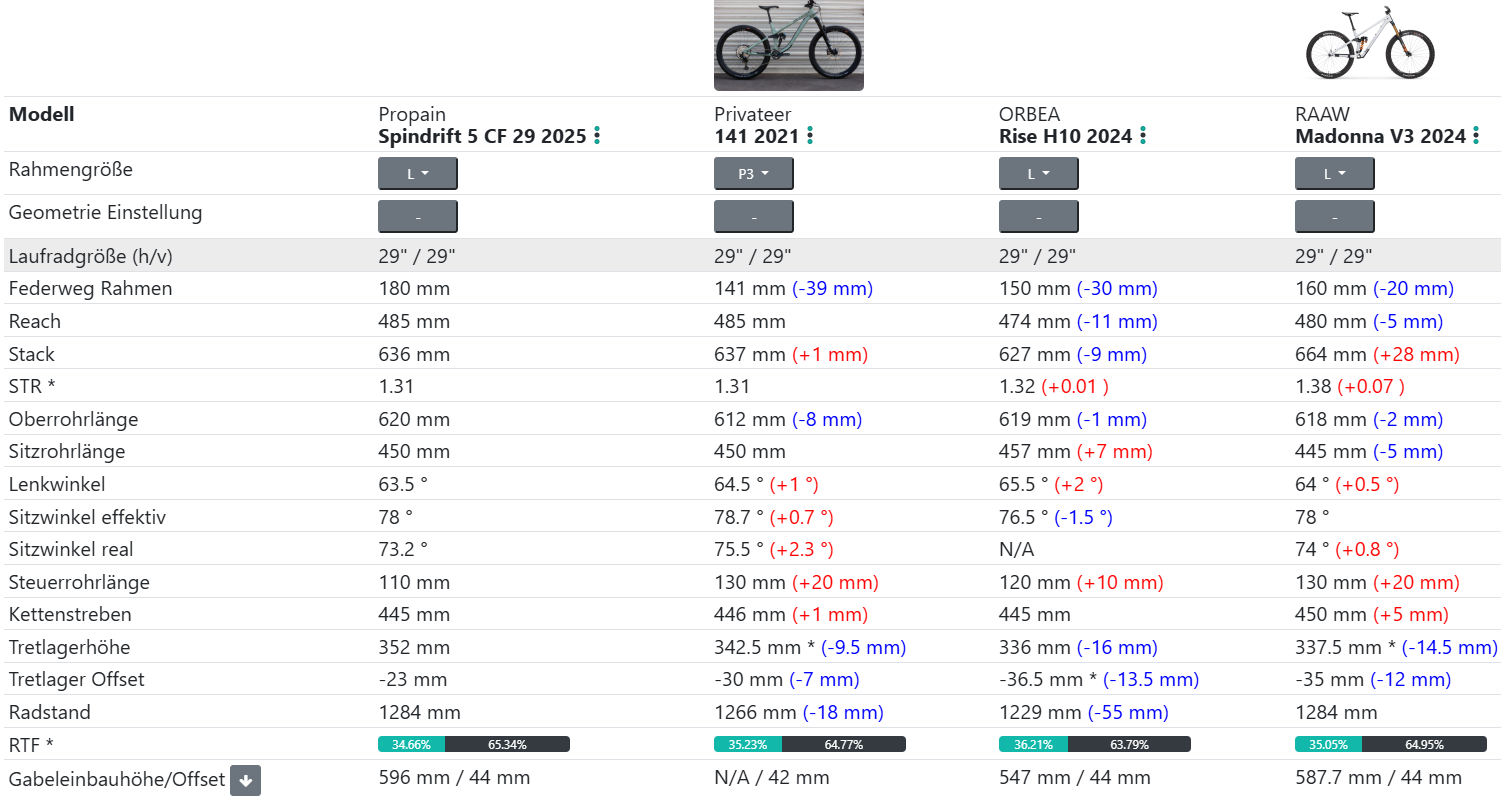Click the Rise H10 2024 model name
Image resolution: width=1501 pixels, height=799 pixels.
coord(1060,136)
